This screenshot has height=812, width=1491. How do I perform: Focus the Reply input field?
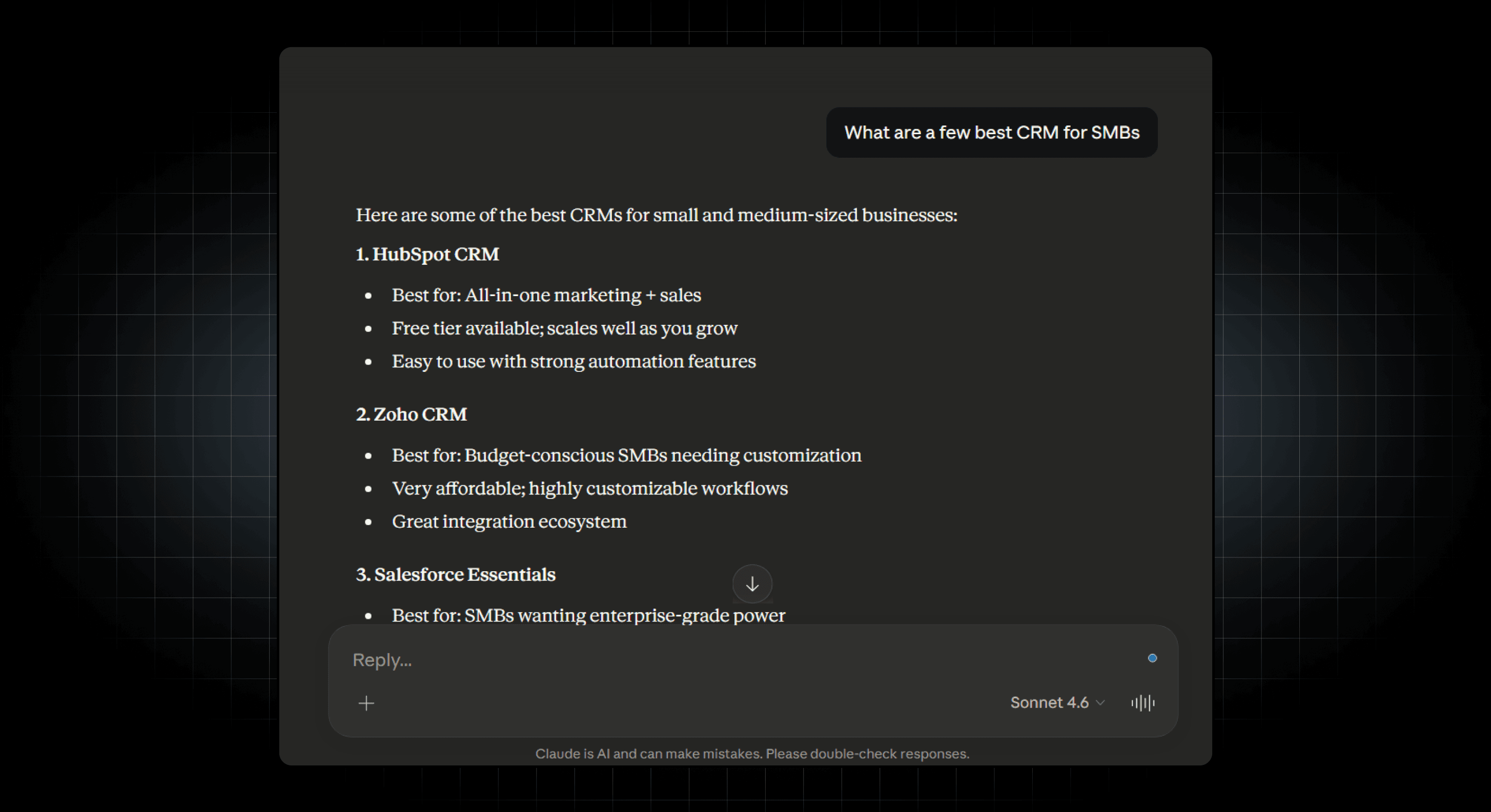point(695,660)
